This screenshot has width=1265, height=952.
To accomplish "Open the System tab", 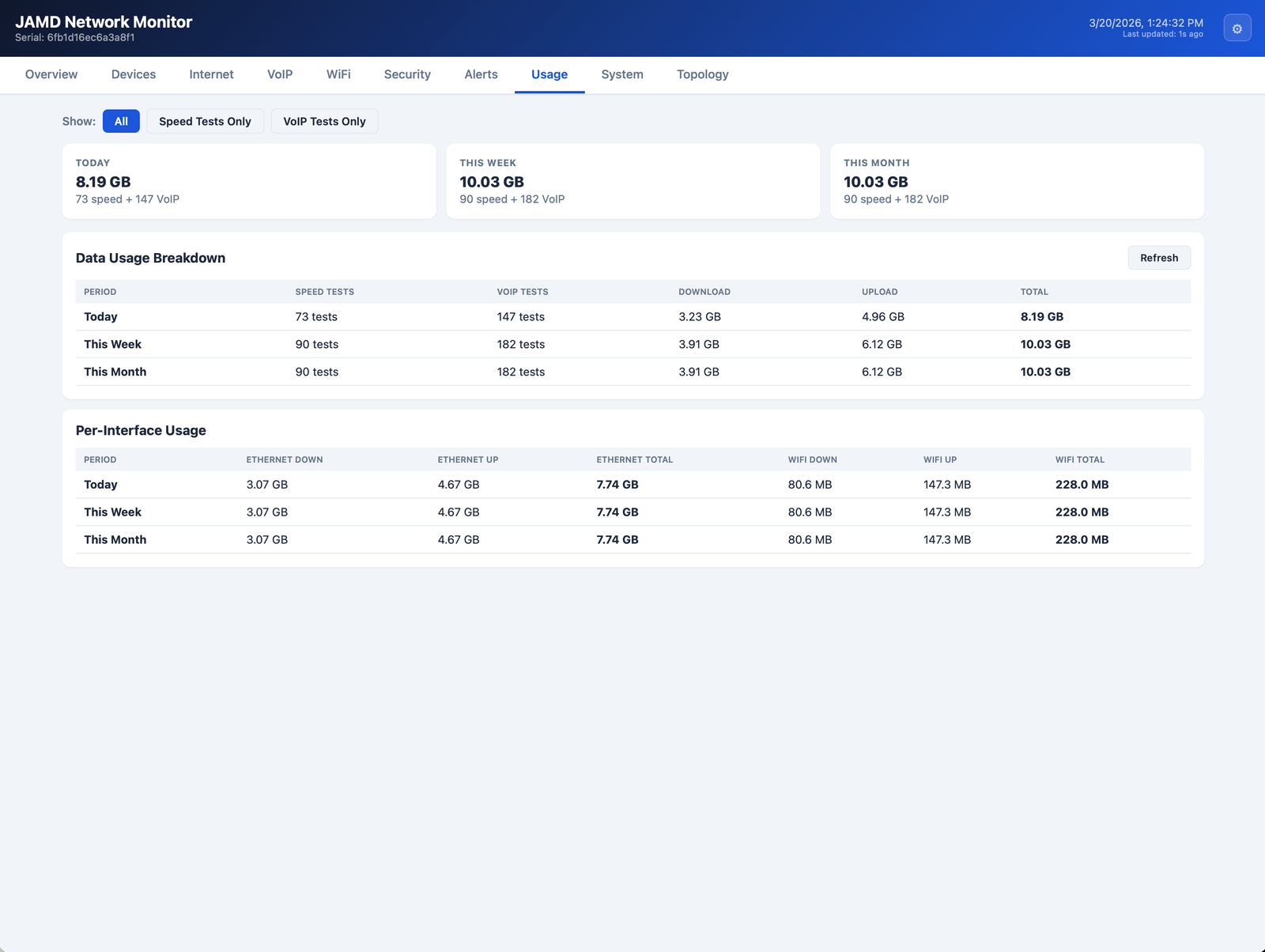I will [x=621, y=74].
